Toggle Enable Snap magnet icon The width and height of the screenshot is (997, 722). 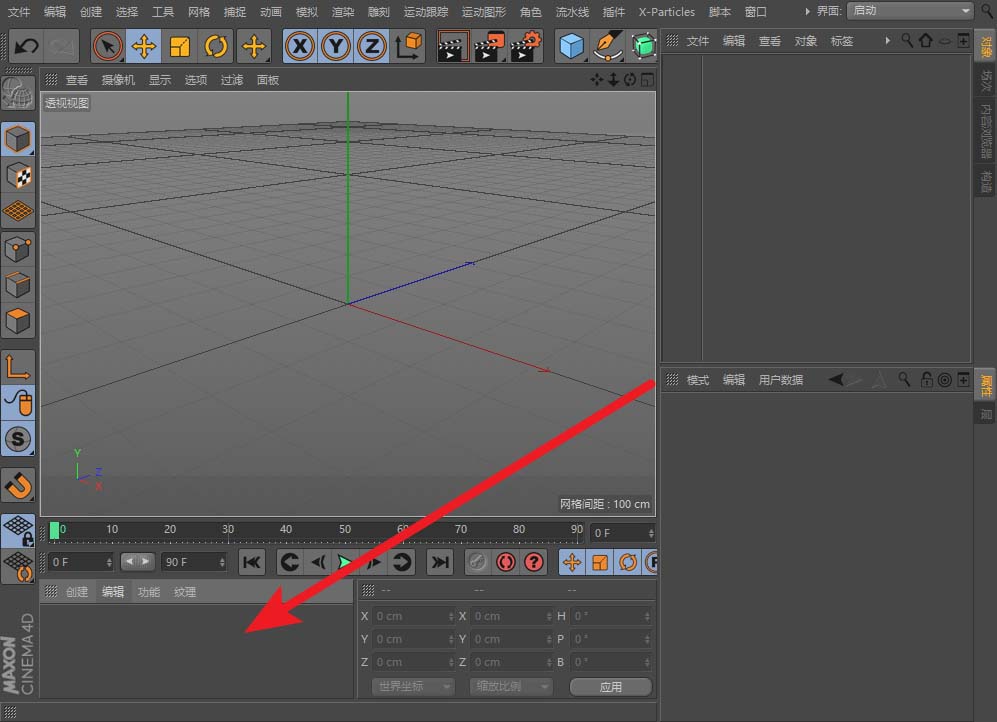18,486
